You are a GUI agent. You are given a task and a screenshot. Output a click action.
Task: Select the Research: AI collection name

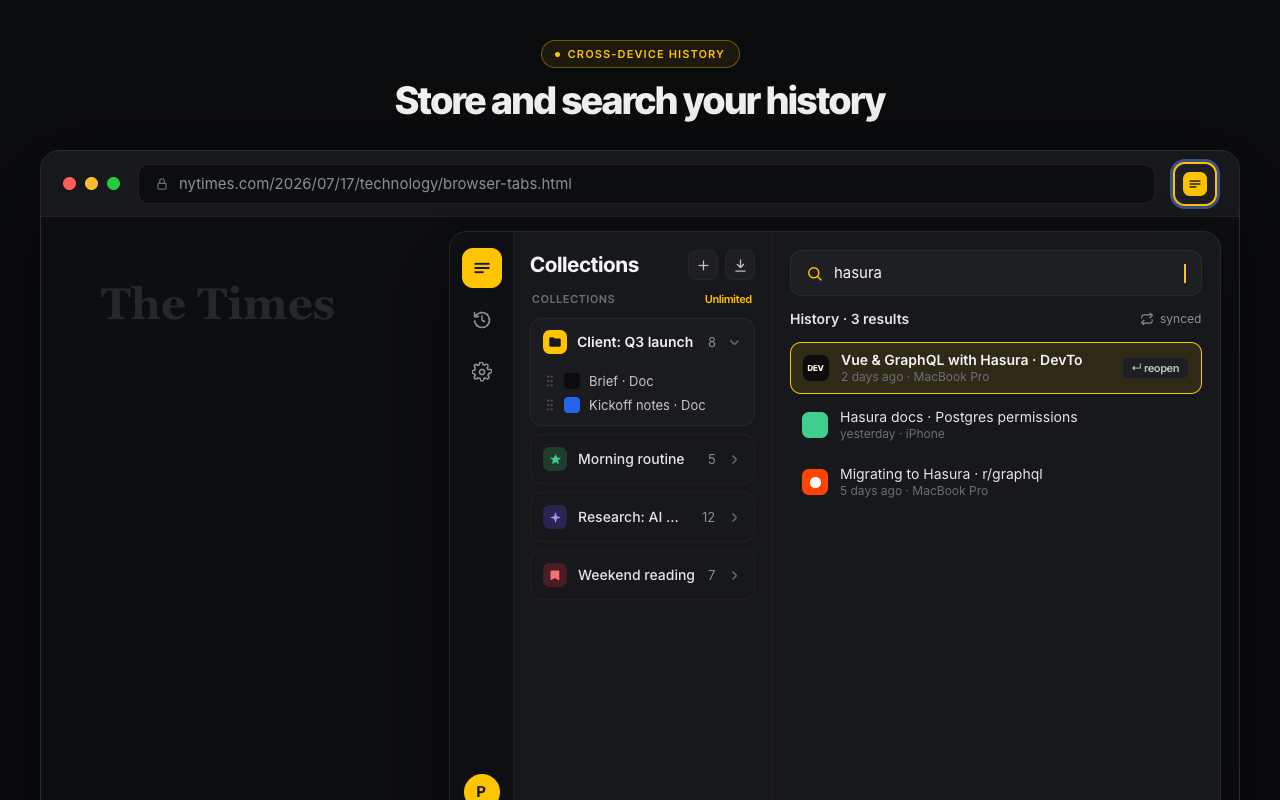point(628,517)
